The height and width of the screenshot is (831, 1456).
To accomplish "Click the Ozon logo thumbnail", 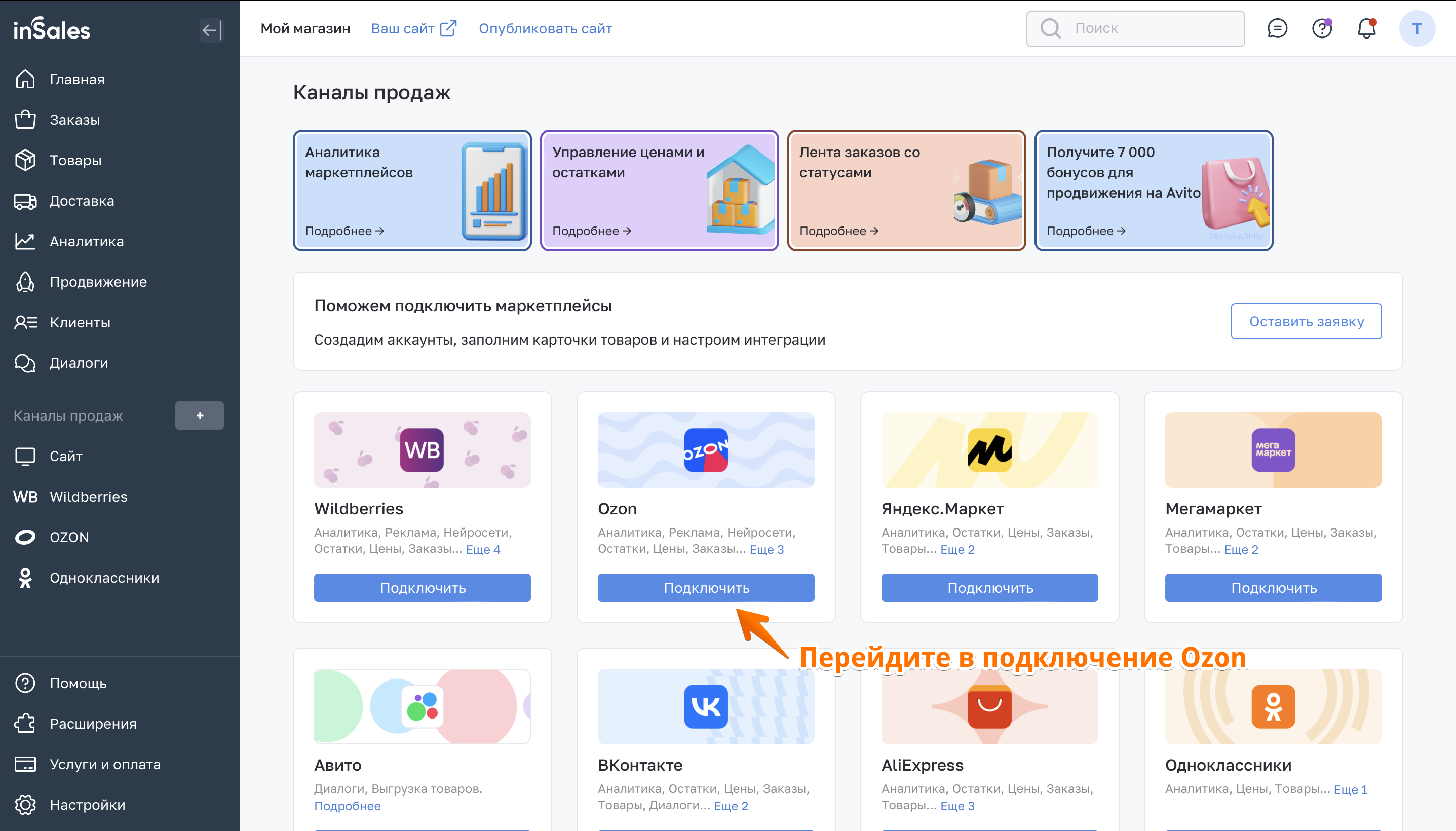I will point(706,450).
